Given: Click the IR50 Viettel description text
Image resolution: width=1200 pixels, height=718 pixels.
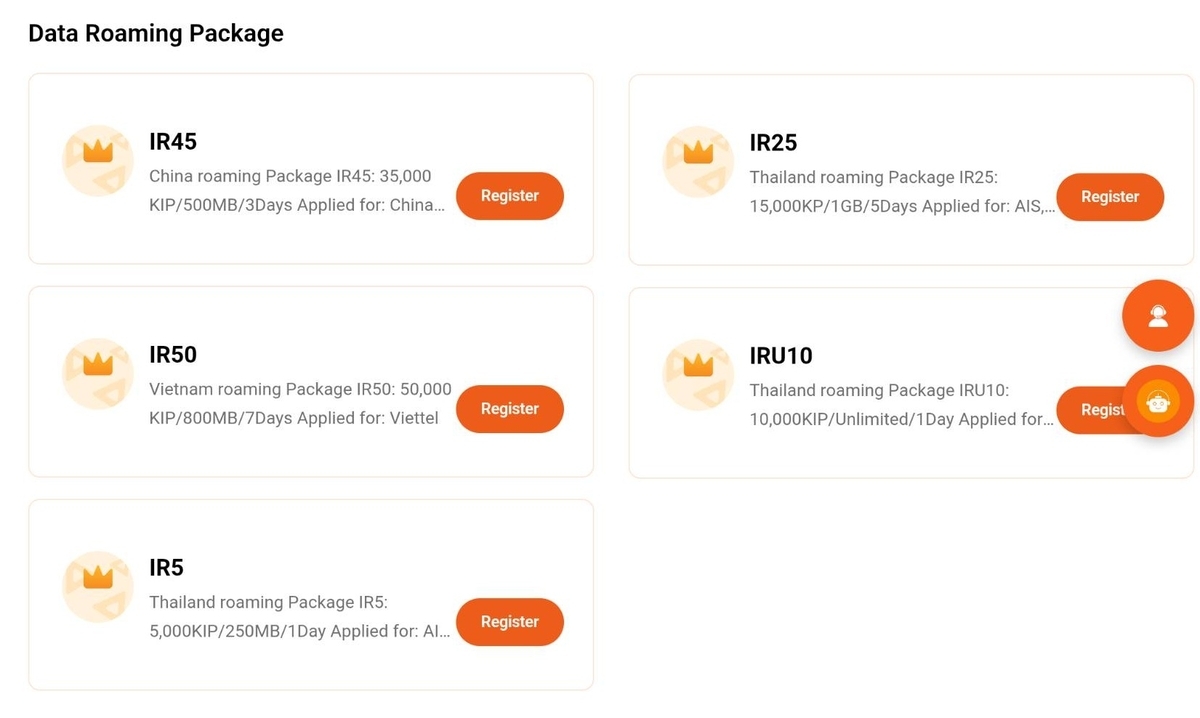Looking at the screenshot, I should click(x=300, y=404).
